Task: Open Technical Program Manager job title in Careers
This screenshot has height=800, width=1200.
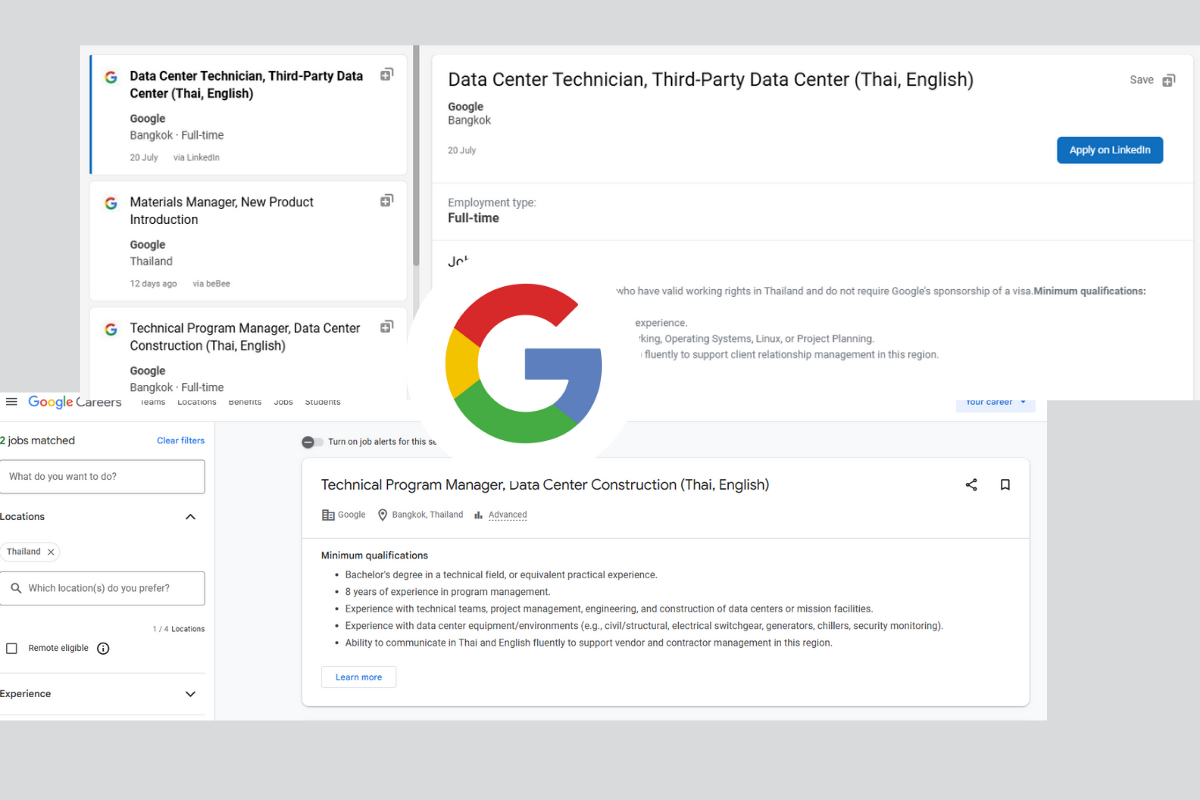Action: pyautogui.click(x=545, y=485)
